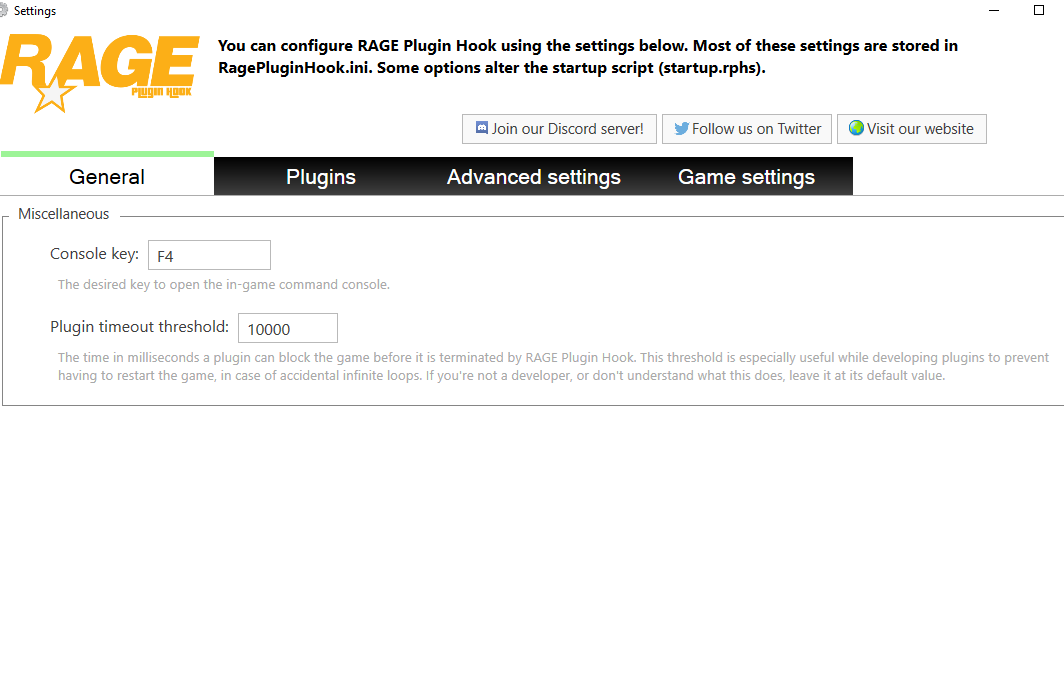This screenshot has height=686, width=1064.
Task: Click the globe icon on website button
Action: tap(856, 128)
